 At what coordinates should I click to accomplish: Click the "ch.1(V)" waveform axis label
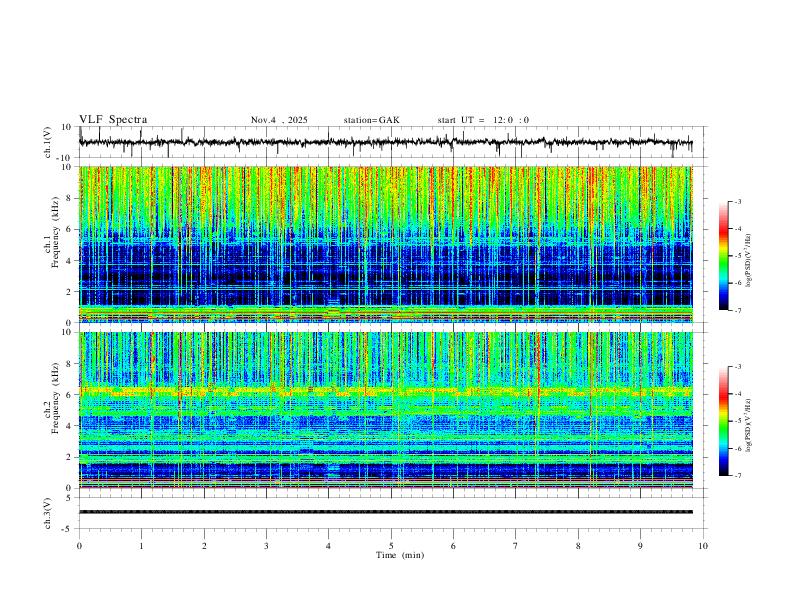click(x=48, y=142)
